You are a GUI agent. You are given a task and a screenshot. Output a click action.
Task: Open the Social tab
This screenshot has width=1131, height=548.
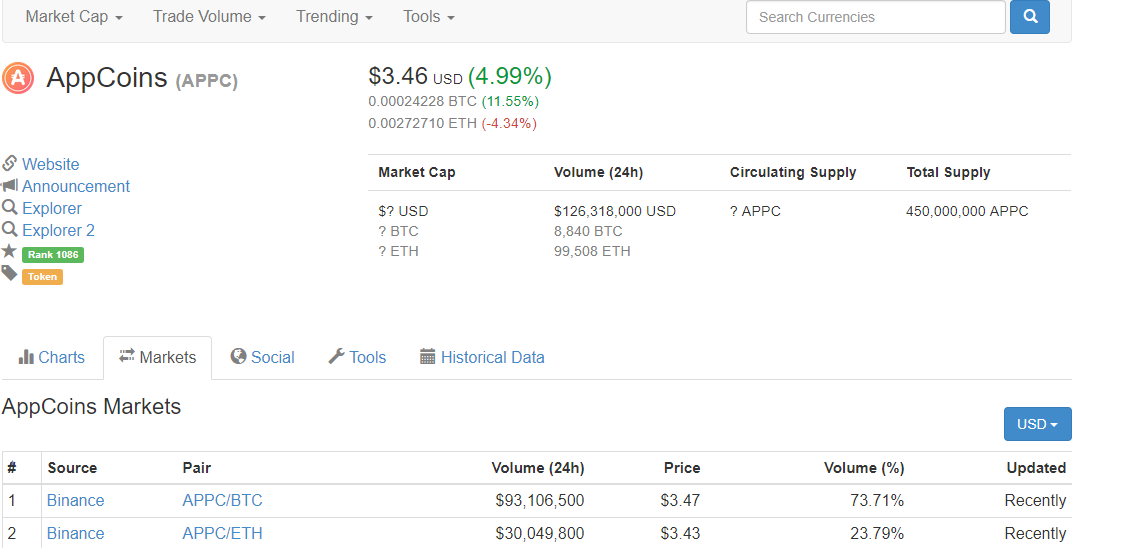click(x=262, y=357)
